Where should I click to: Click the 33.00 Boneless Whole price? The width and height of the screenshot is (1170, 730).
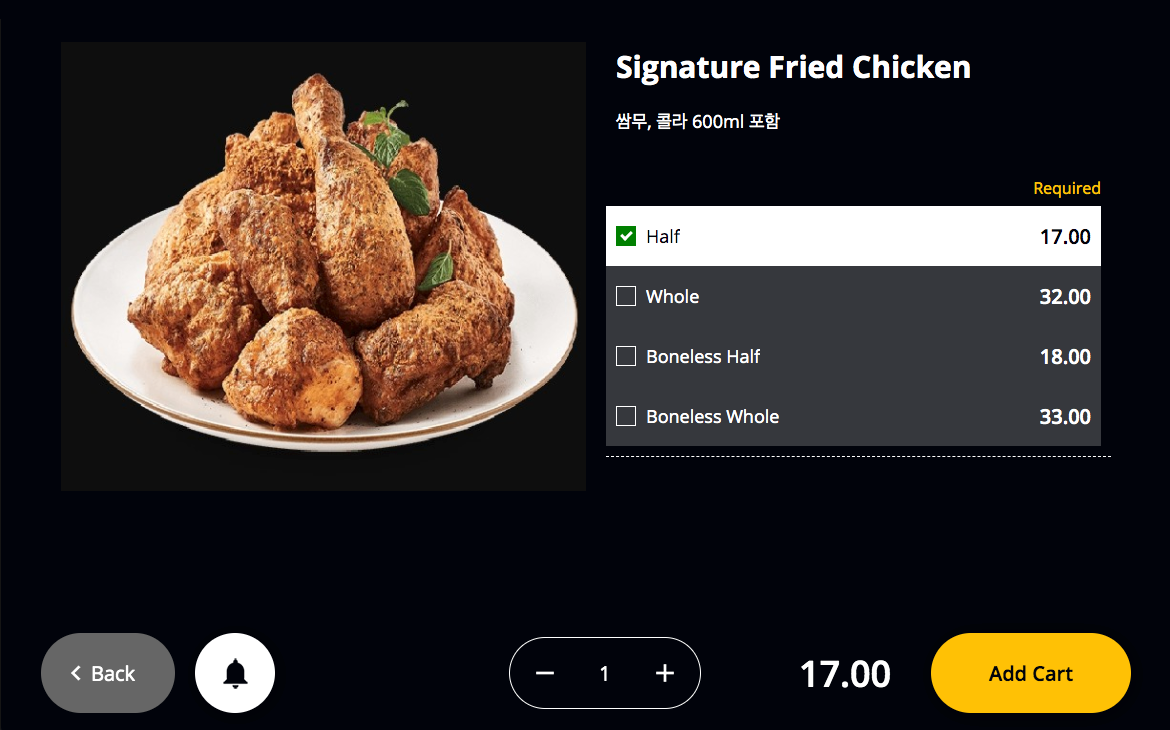click(x=1065, y=417)
